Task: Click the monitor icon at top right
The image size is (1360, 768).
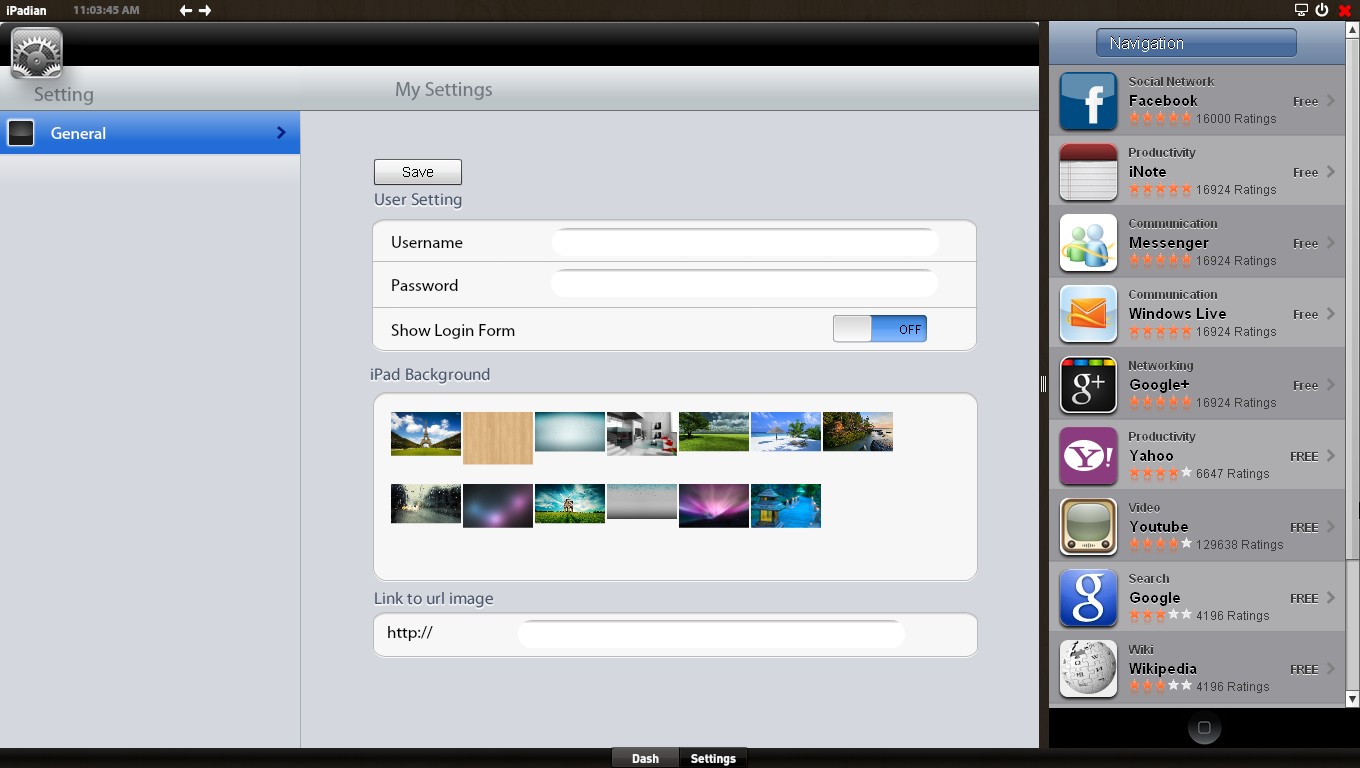Action: (1301, 10)
